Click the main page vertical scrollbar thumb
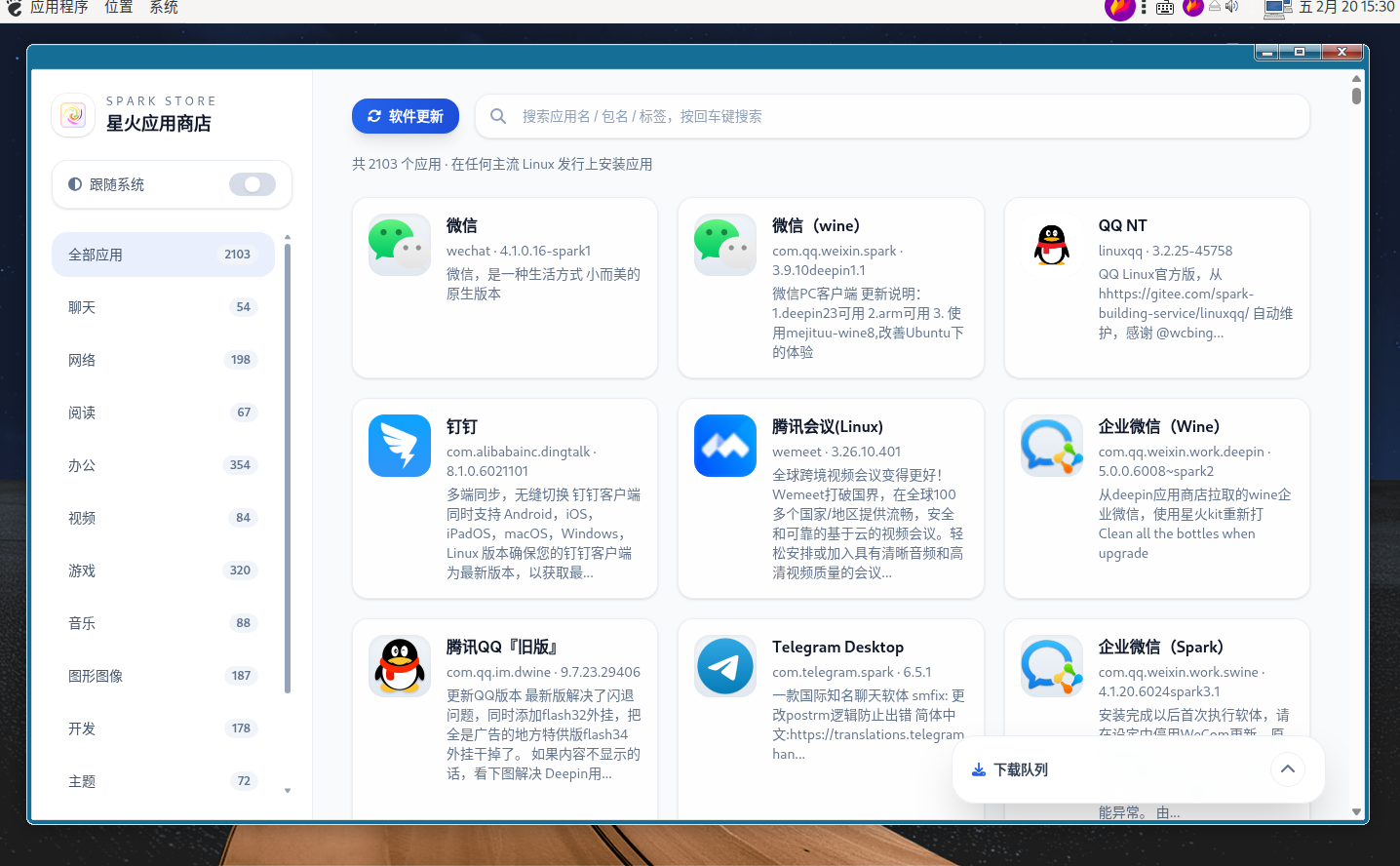The height and width of the screenshot is (866, 1400). (x=1356, y=96)
